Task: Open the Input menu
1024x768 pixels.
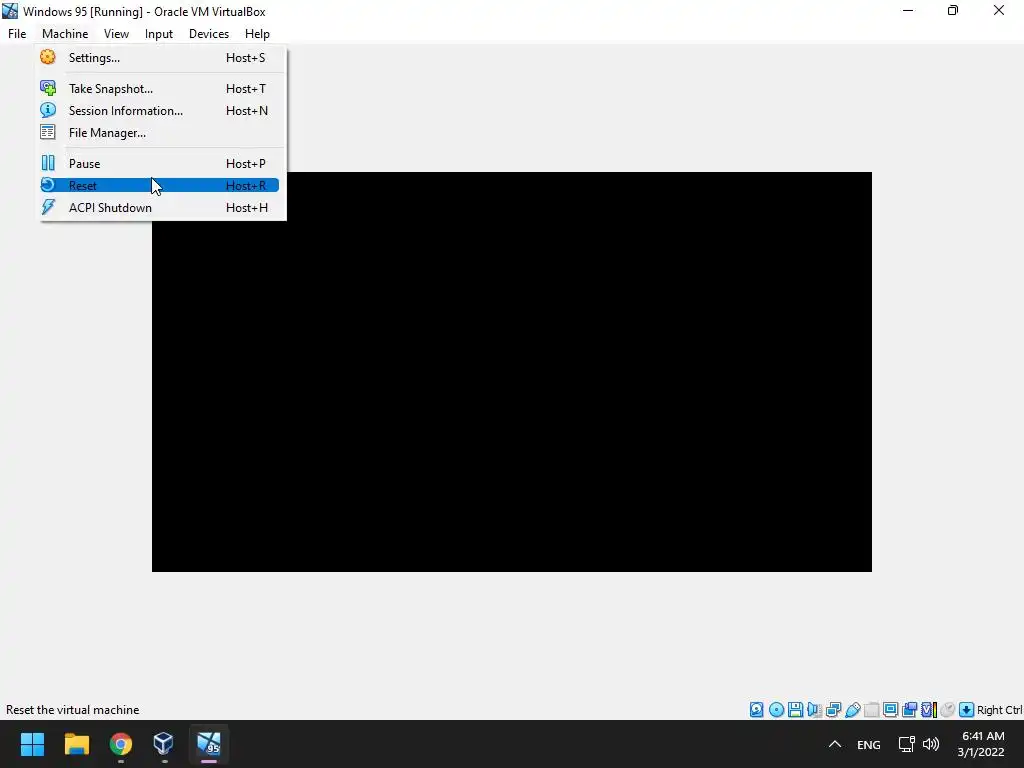Action: coord(159,34)
